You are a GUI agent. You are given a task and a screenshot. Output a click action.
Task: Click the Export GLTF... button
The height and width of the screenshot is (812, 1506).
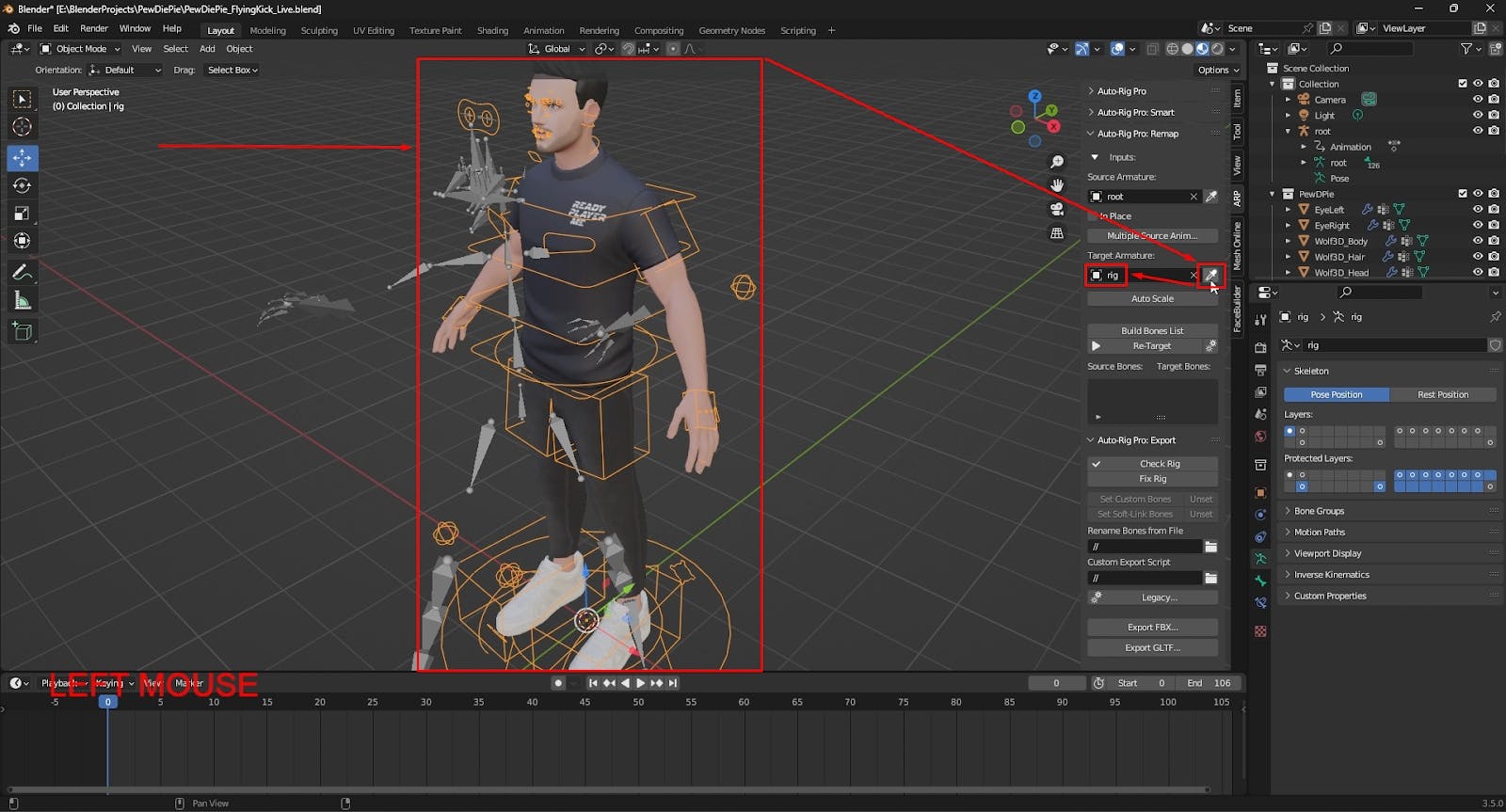[1152, 648]
